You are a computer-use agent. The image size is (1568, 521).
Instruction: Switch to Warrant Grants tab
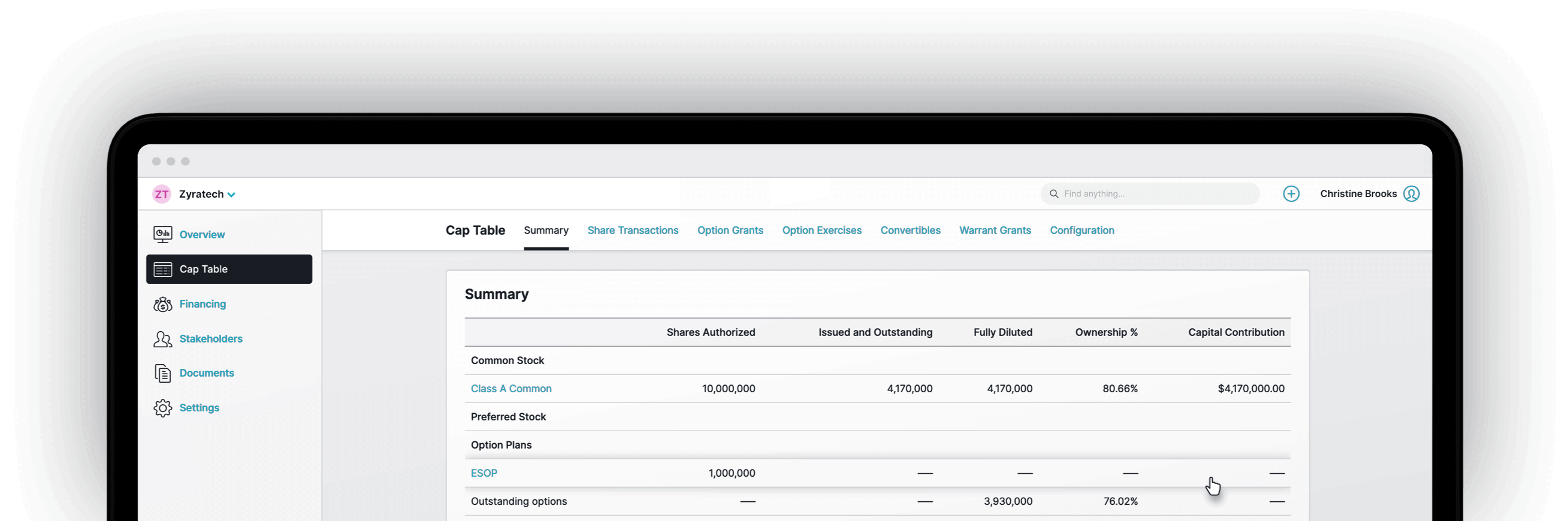click(995, 231)
